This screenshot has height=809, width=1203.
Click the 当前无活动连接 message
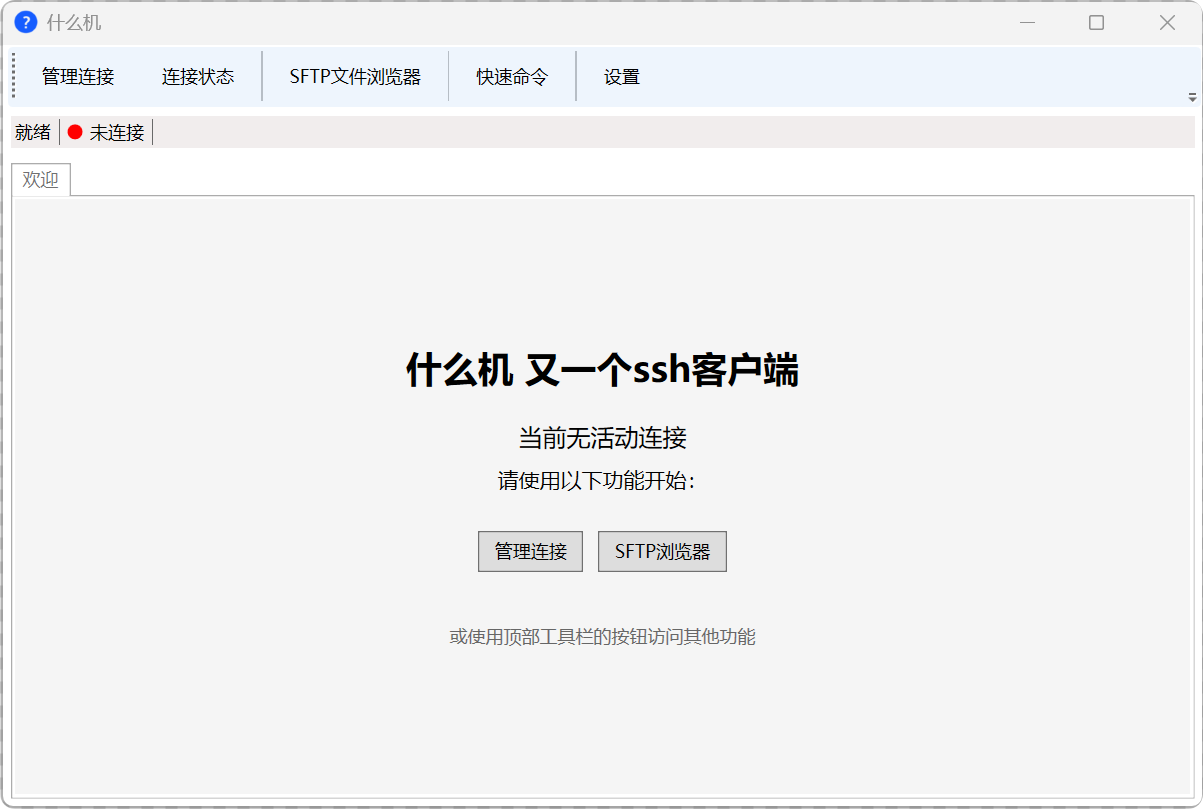[601, 438]
